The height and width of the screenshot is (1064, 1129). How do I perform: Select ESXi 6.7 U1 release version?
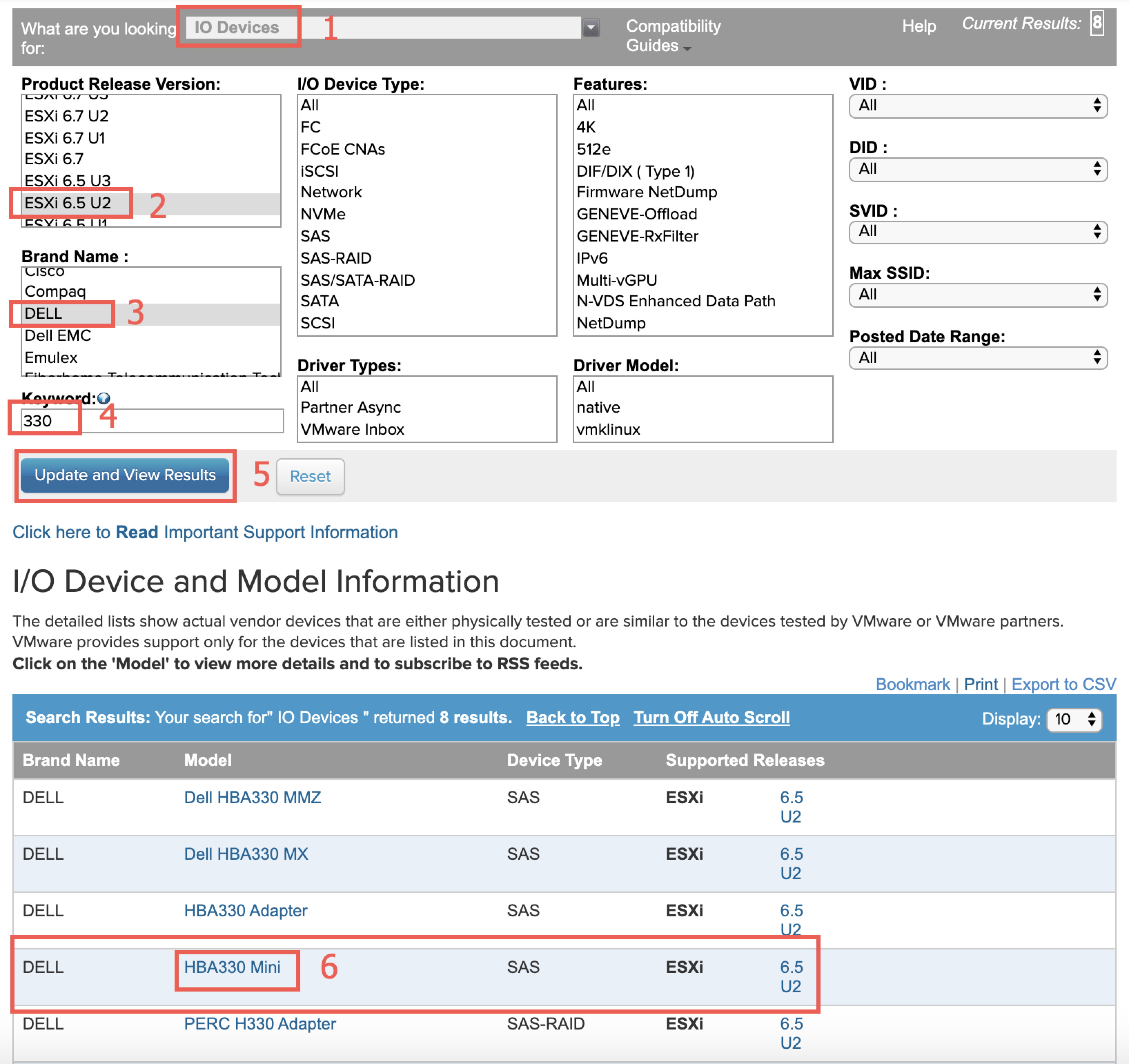pyautogui.click(x=151, y=138)
